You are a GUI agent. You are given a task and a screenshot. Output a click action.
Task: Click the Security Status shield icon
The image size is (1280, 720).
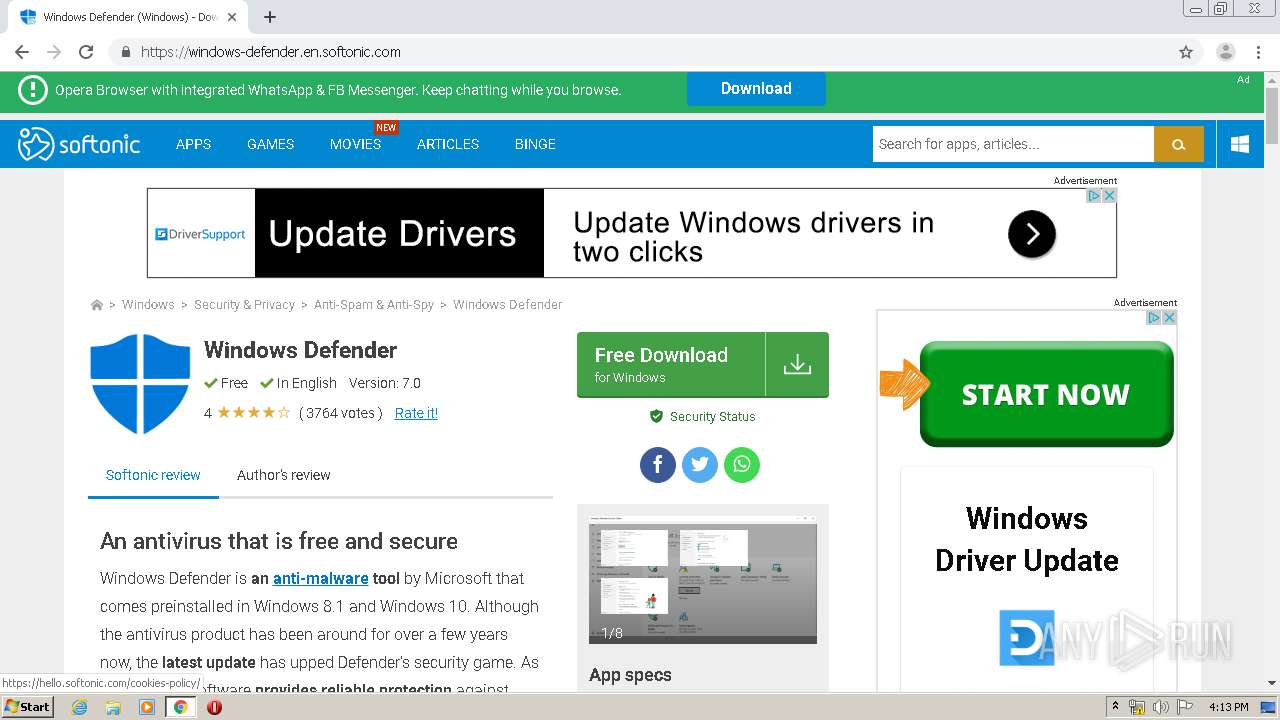pyautogui.click(x=656, y=416)
